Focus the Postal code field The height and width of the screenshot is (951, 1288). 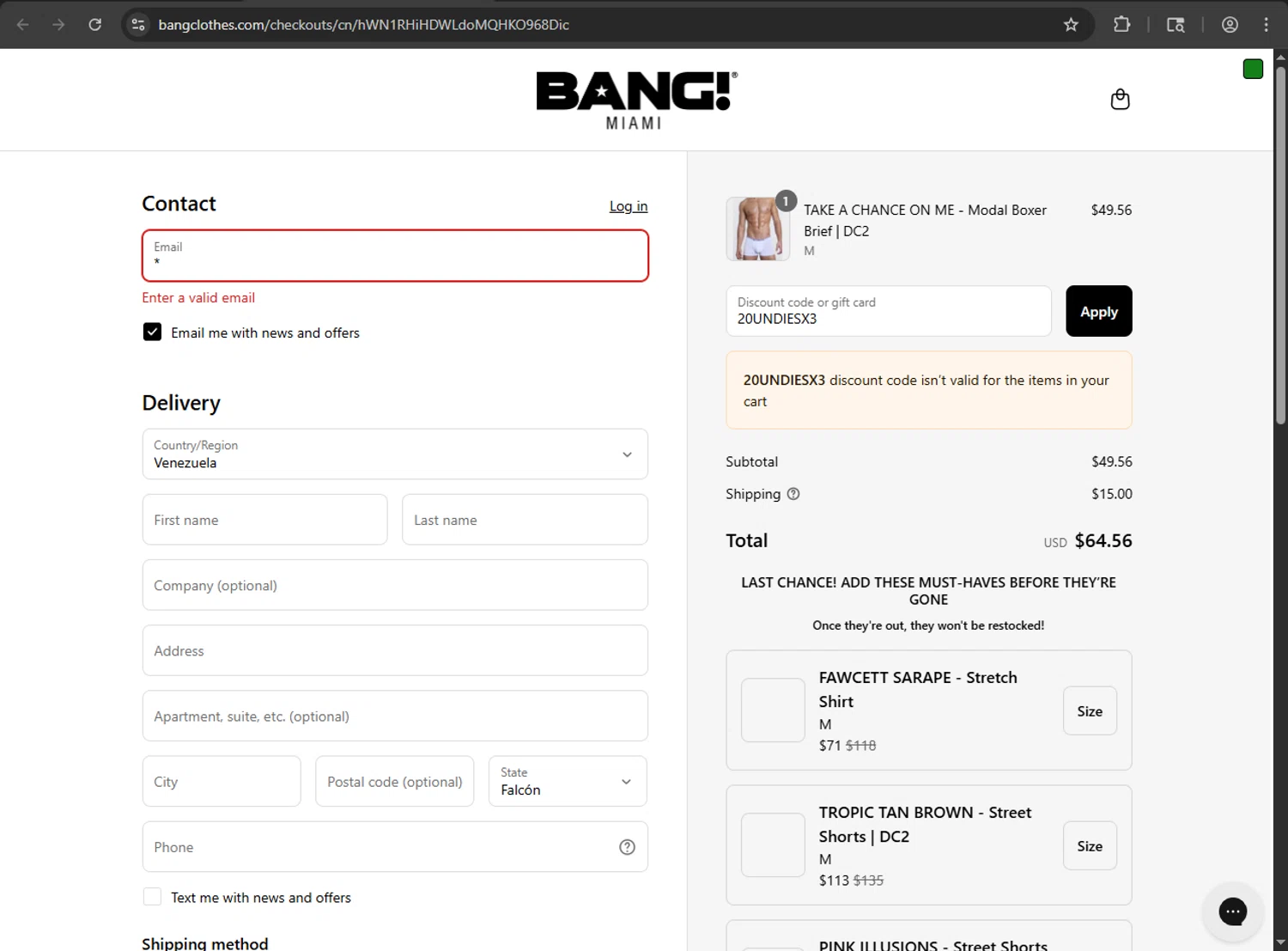pos(395,782)
